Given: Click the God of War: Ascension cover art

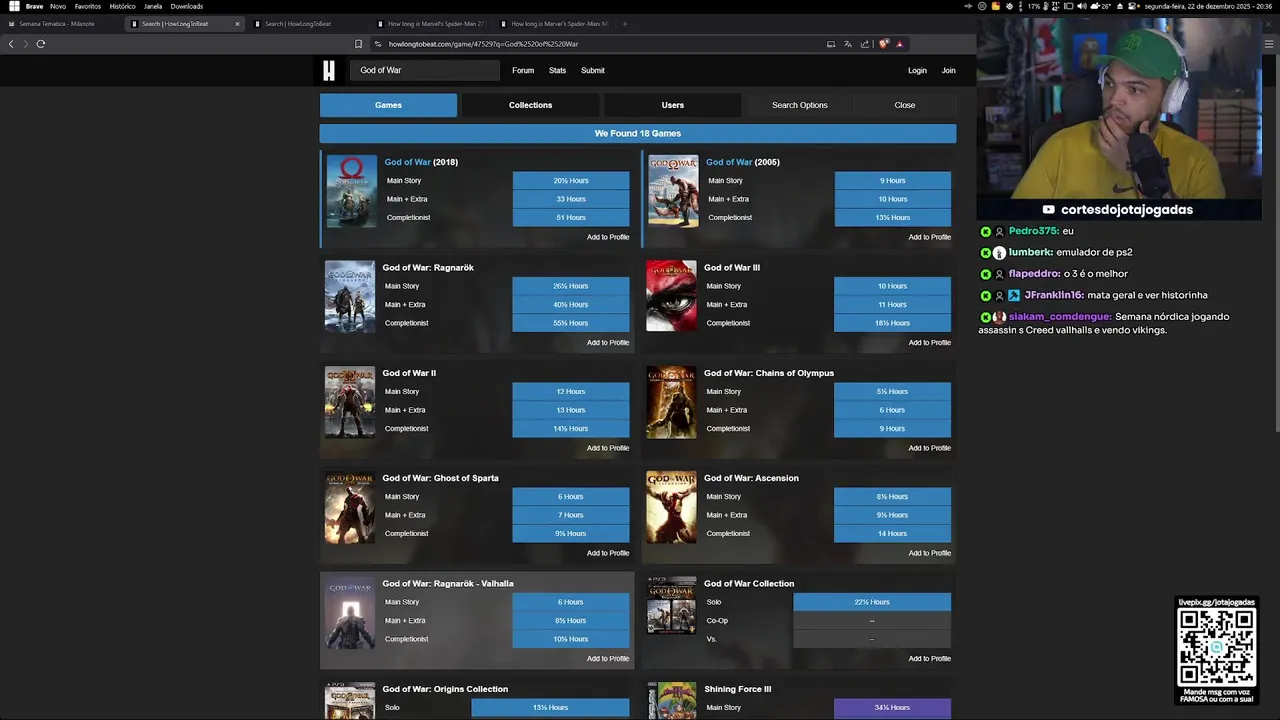Looking at the screenshot, I should tap(671, 507).
